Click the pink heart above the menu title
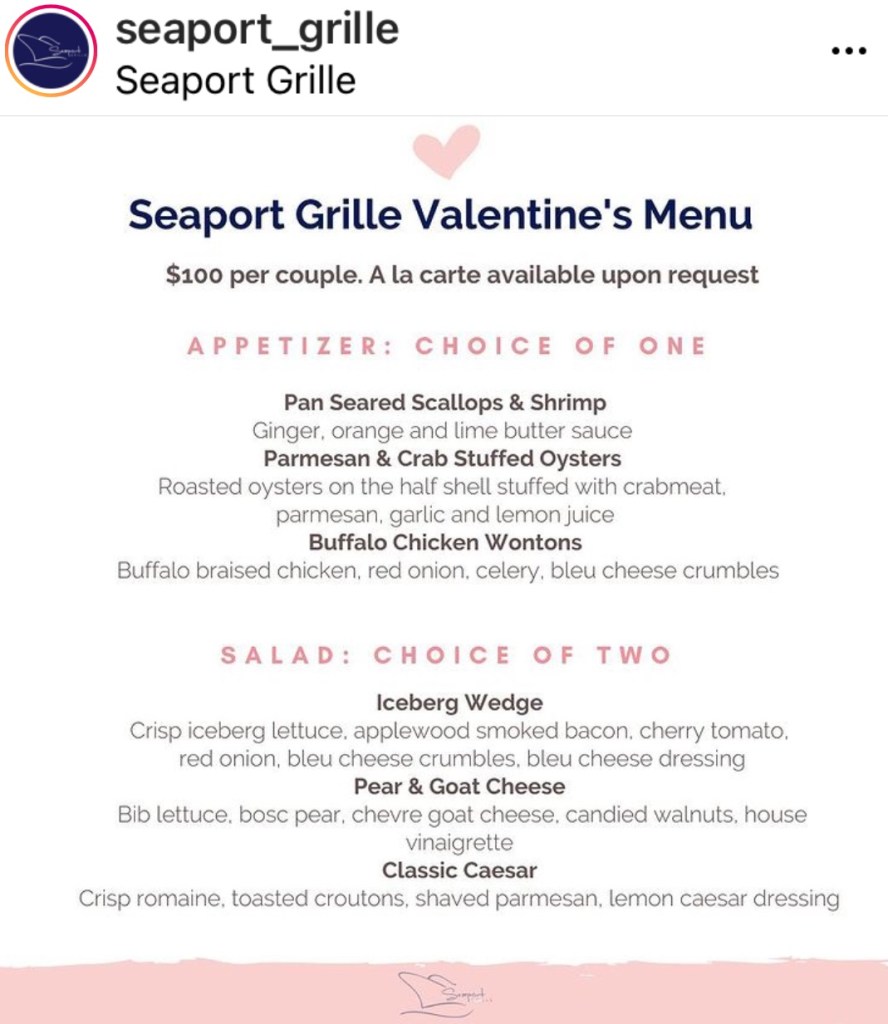888x1024 pixels. click(x=446, y=151)
